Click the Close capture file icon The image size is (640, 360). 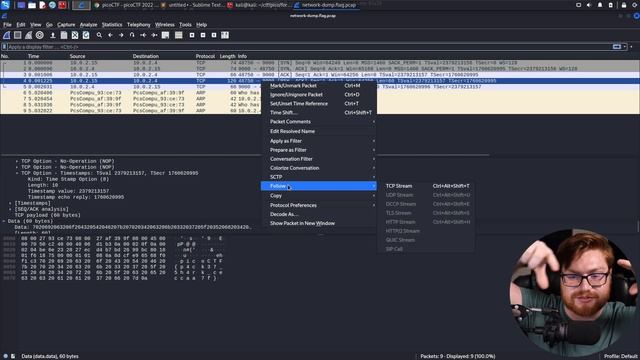(x=75, y=35)
